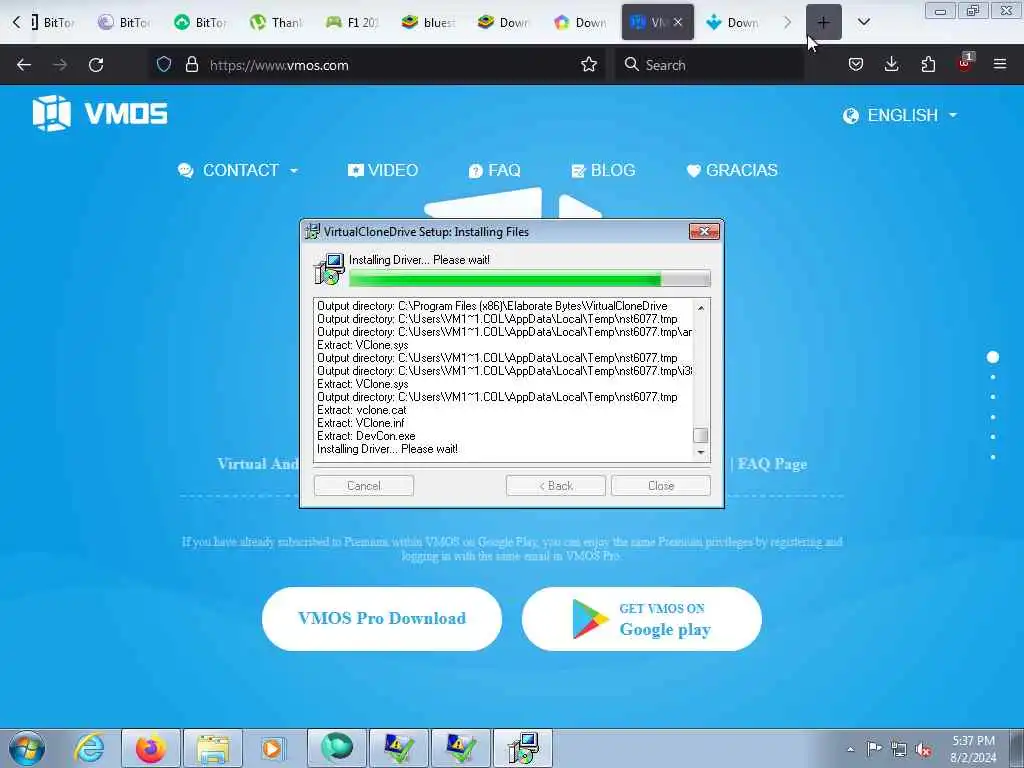The image size is (1024, 768).
Task: Open the VIDEO page
Action: 383,170
